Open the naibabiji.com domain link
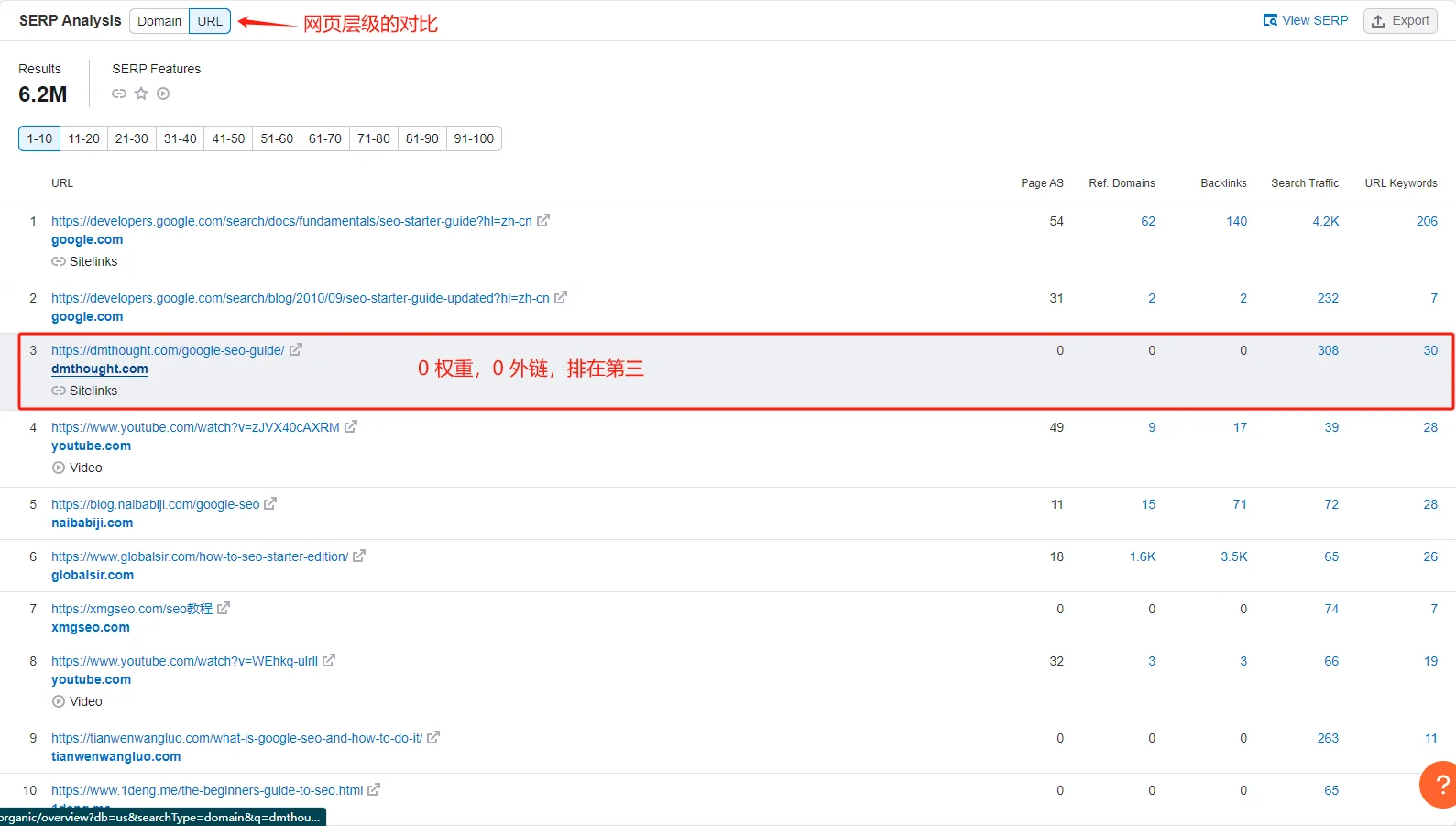This screenshot has width=1456, height=826. pos(93,523)
